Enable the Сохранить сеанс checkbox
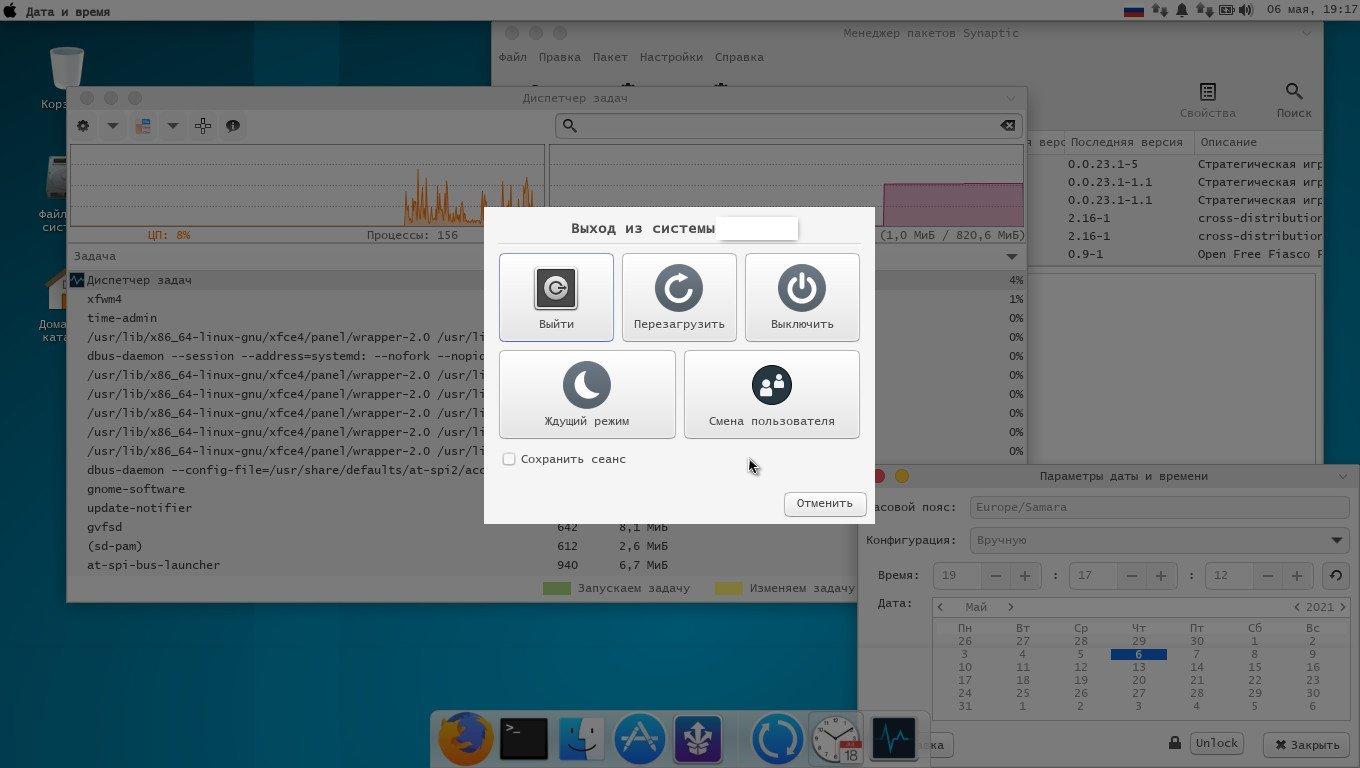 [x=509, y=459]
